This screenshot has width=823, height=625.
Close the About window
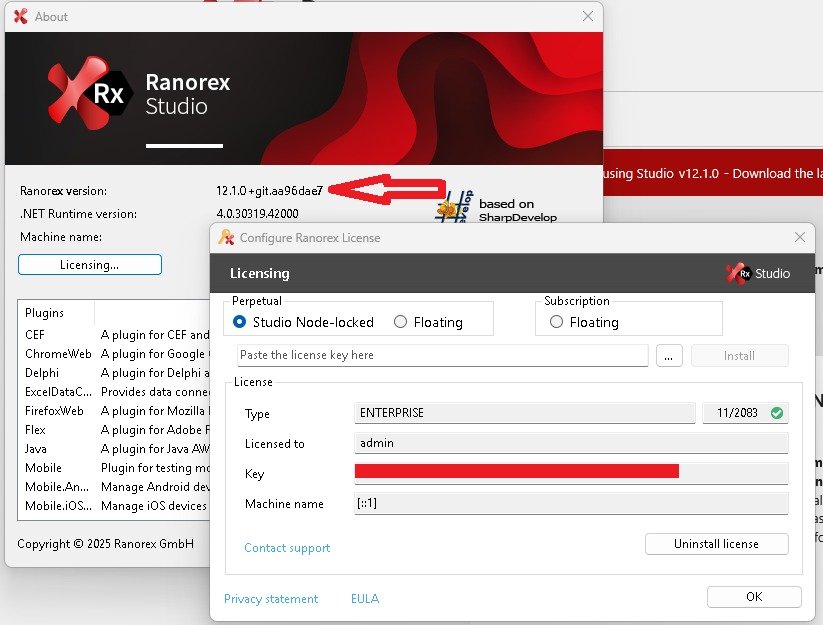click(588, 16)
